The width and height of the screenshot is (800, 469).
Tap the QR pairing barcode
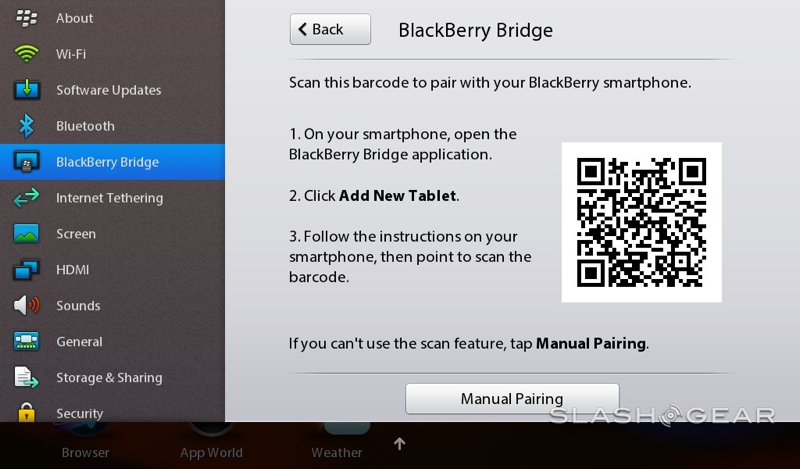click(641, 222)
